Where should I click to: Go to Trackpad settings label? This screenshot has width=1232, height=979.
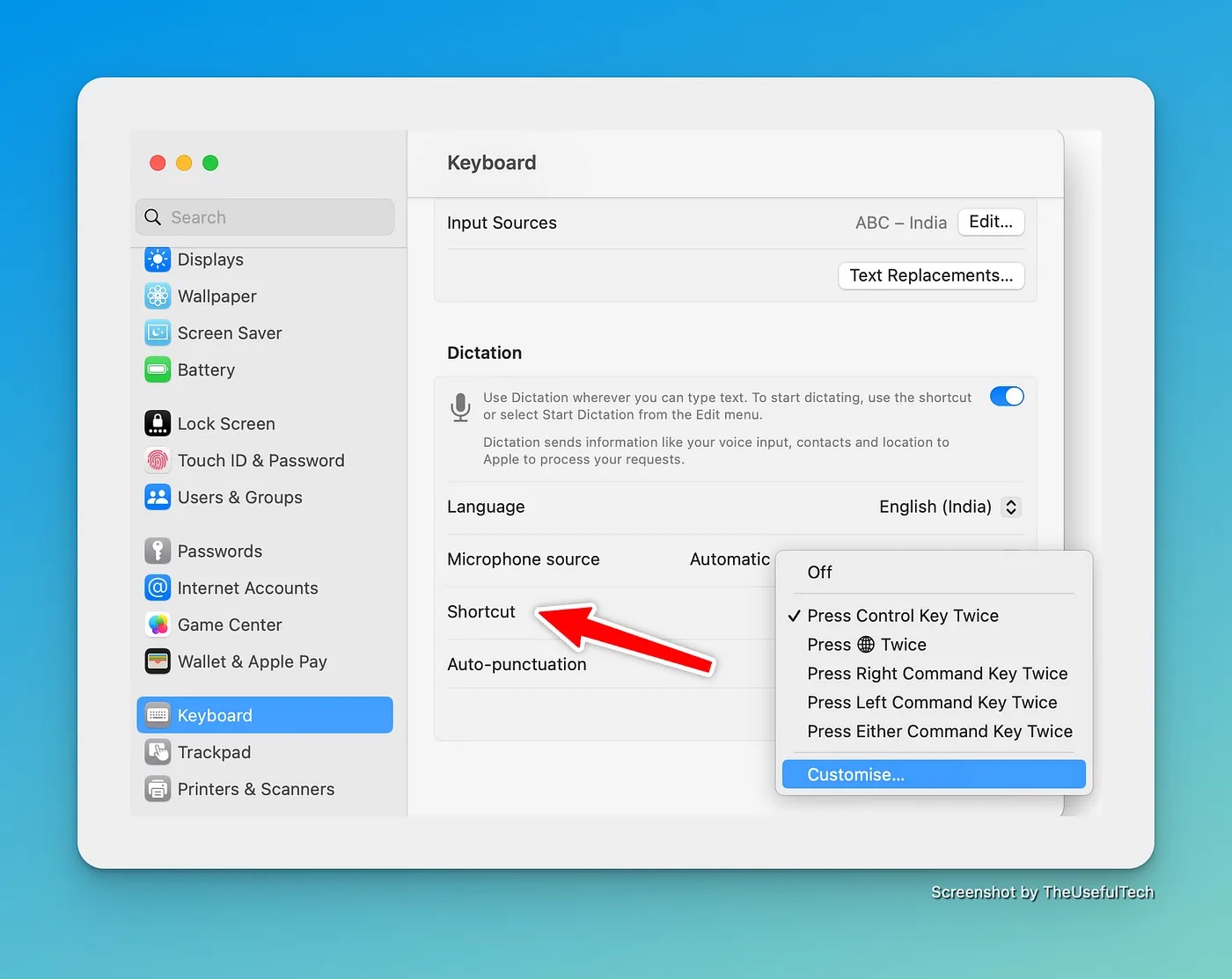click(214, 753)
